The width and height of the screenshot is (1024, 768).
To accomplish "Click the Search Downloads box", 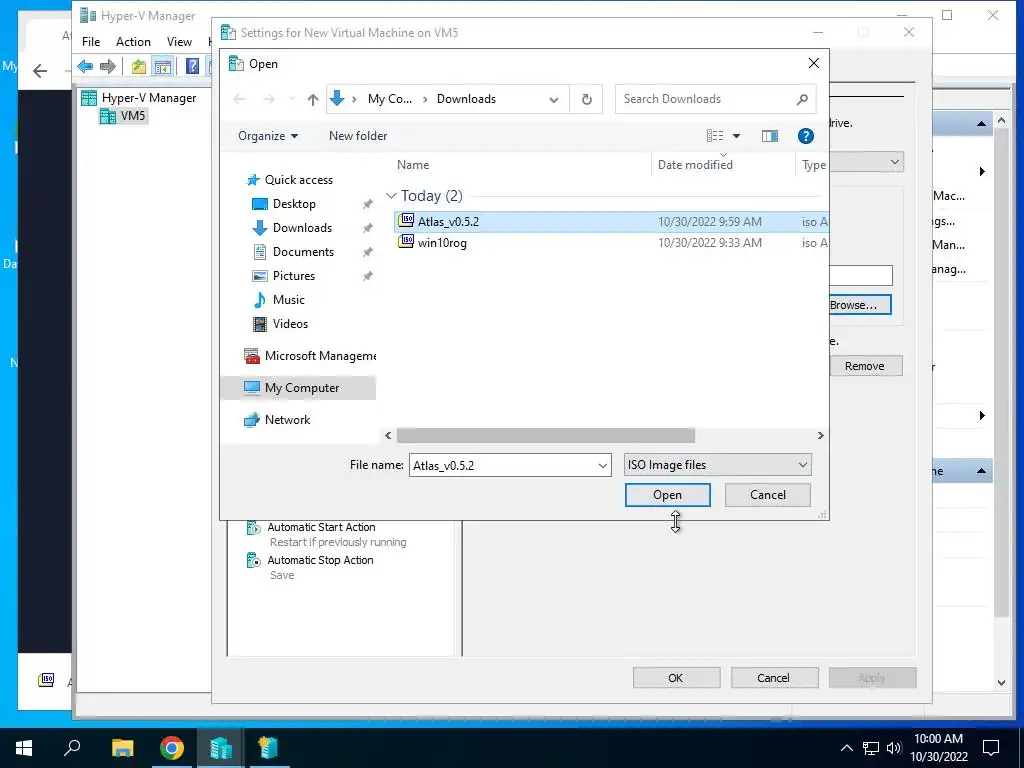I will [705, 99].
